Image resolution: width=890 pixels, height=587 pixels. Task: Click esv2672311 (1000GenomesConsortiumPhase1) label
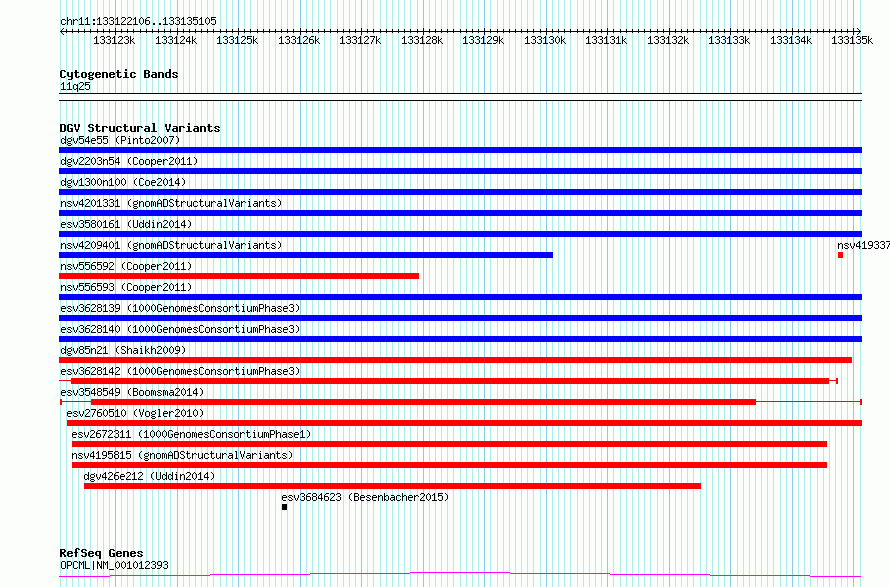click(191, 434)
